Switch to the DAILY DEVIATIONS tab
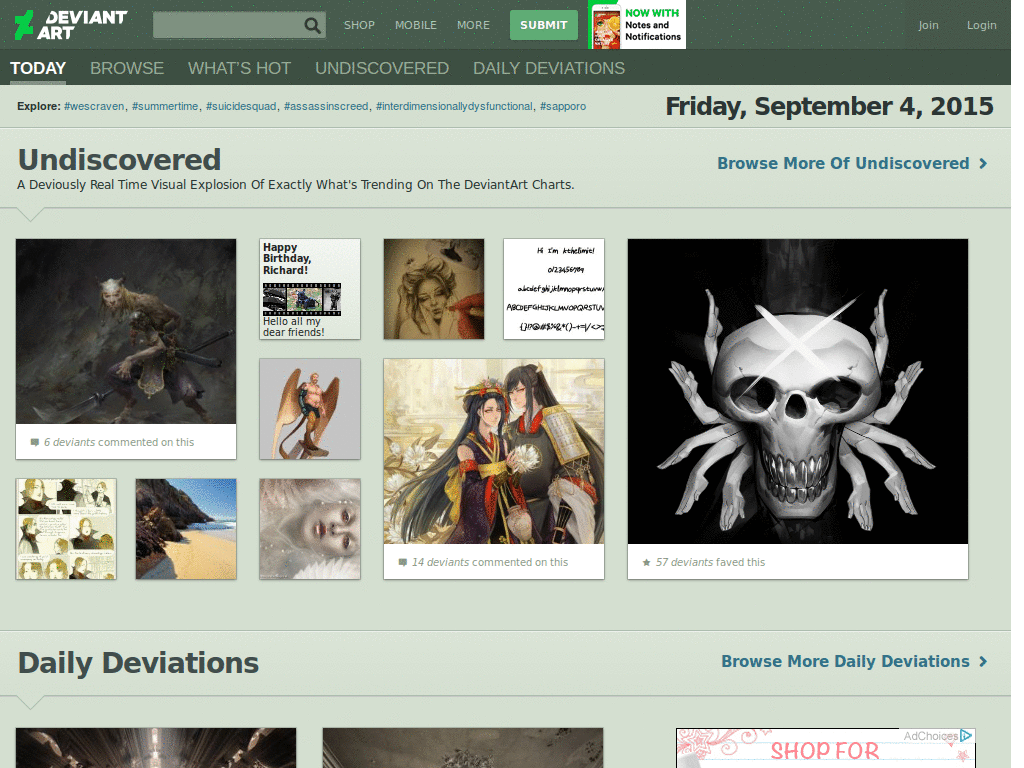Viewport: 1024px width, 768px height. pos(549,68)
